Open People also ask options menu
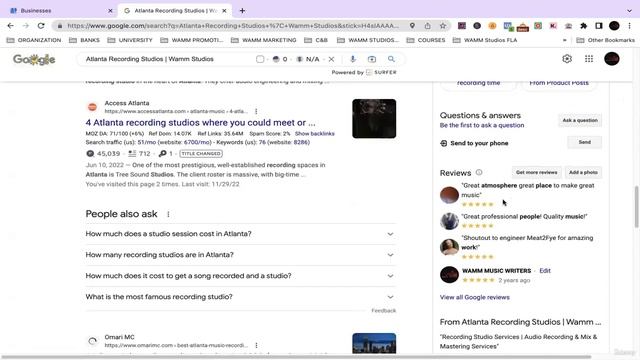 168,214
